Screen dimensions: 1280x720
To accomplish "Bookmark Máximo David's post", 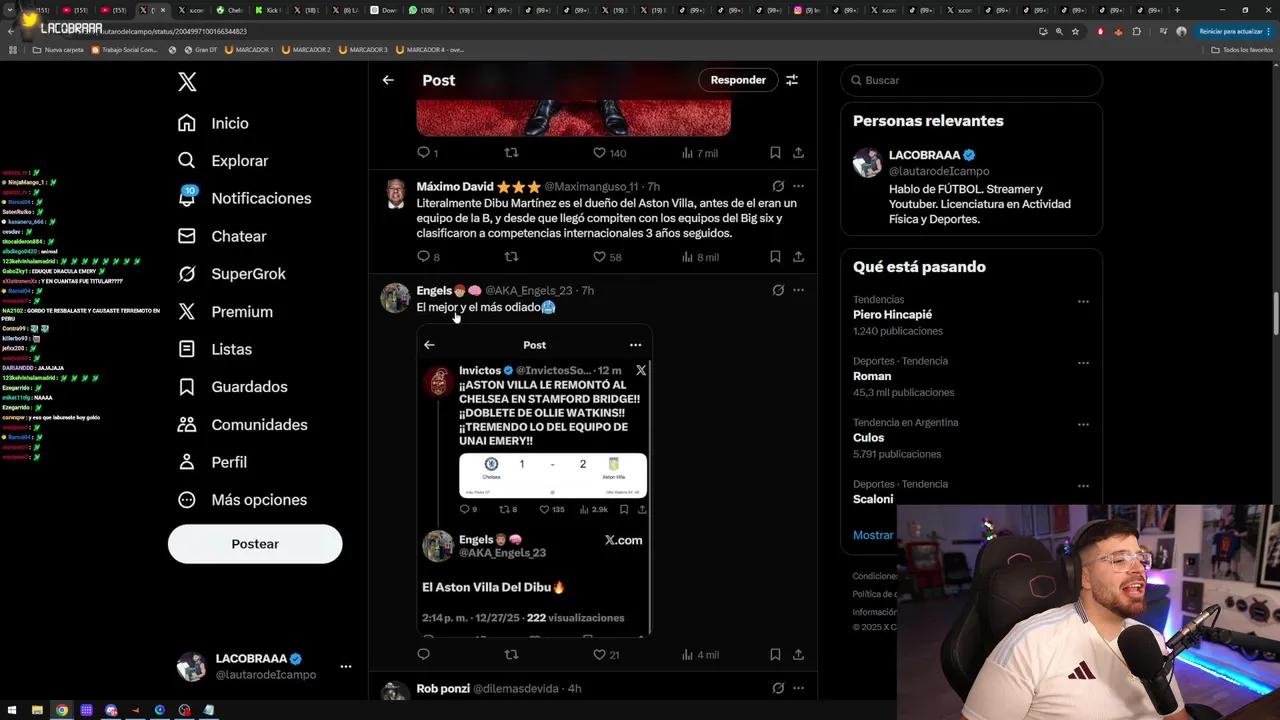I will click(775, 257).
